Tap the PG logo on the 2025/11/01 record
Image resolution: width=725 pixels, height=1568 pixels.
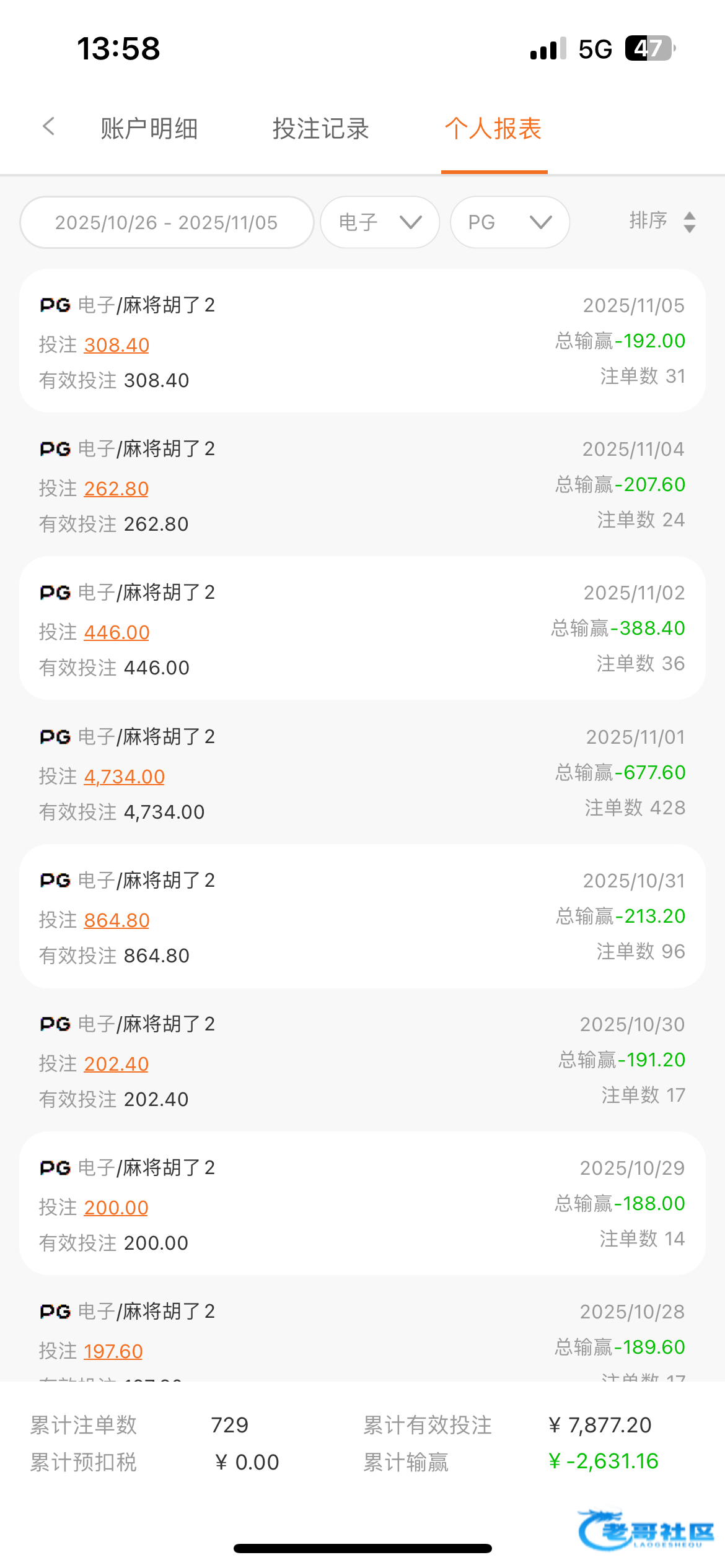coord(55,737)
